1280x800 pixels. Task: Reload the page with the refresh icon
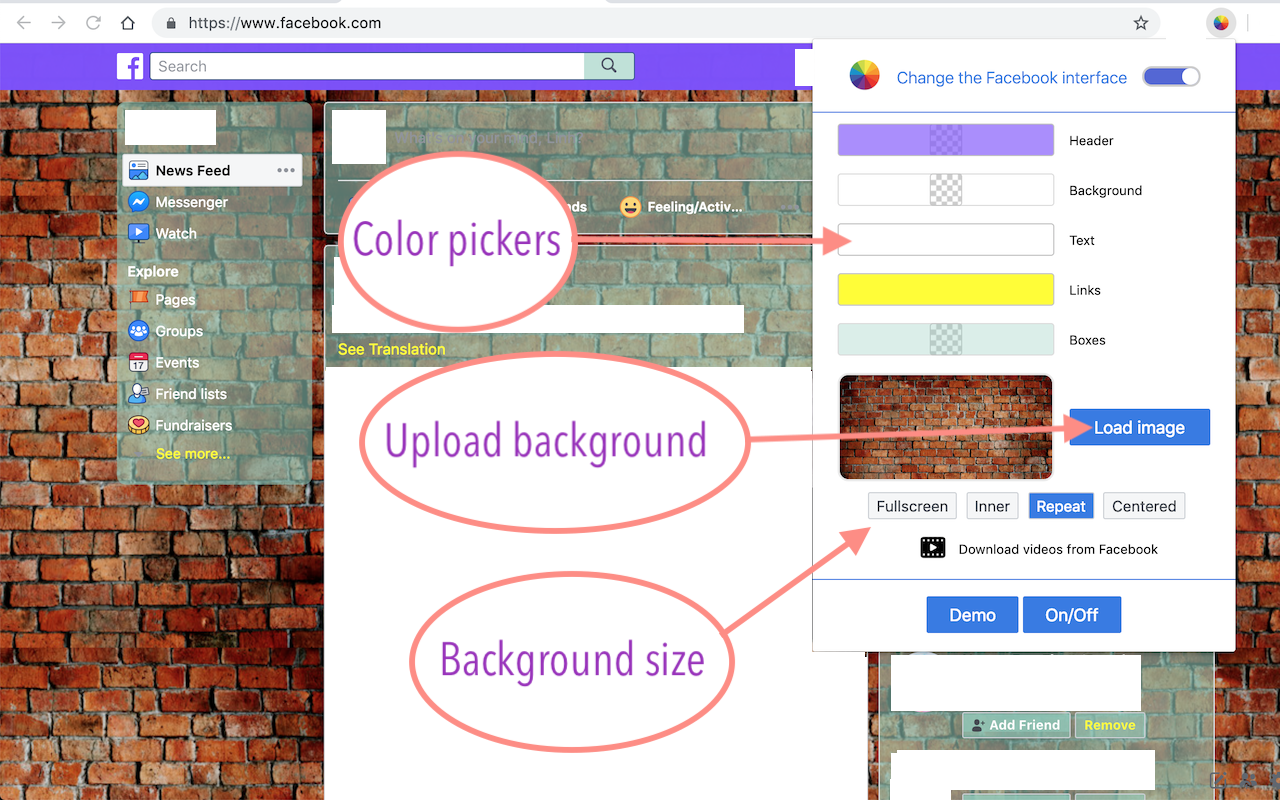(x=93, y=23)
